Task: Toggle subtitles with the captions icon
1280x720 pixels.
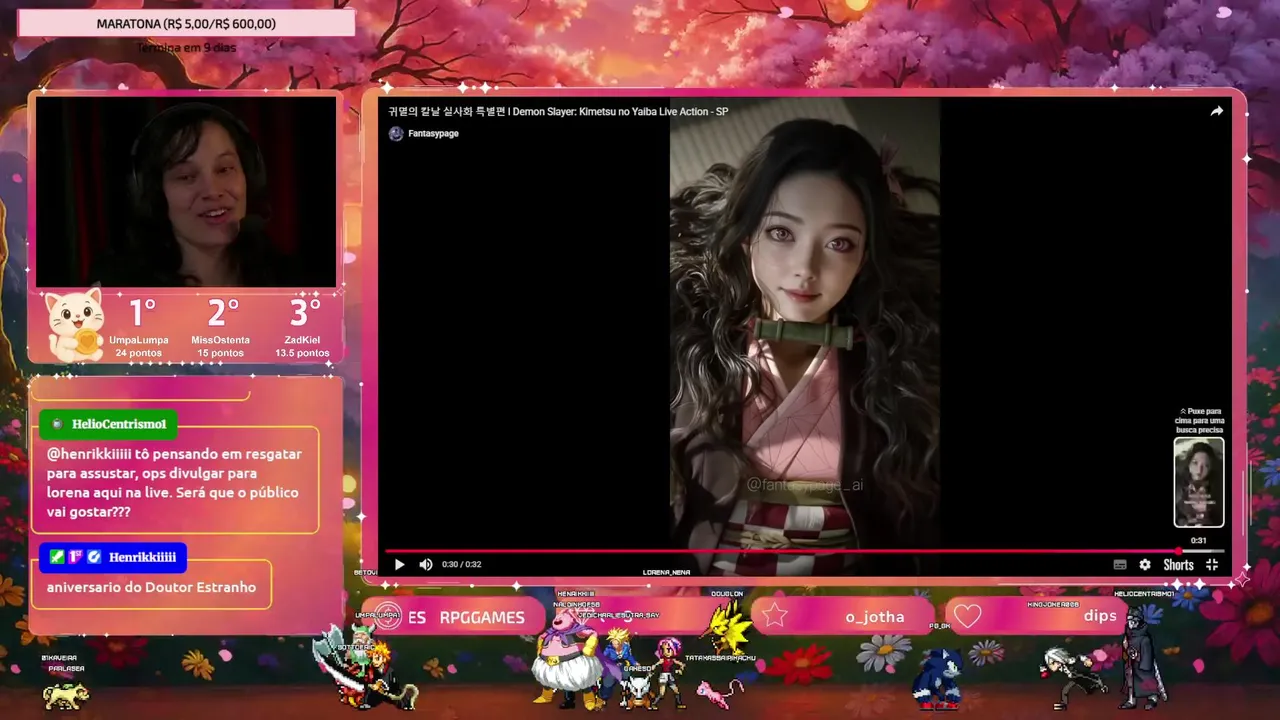Action: (1120, 565)
